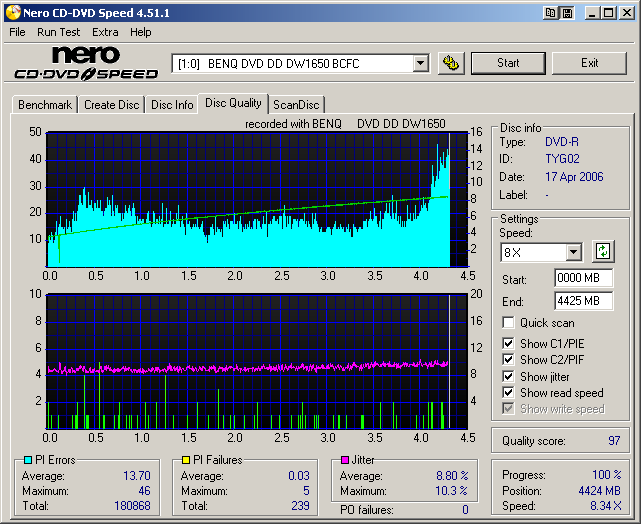The image size is (641, 524).
Task: Click the Position value 4424 MB
Action: pos(600,490)
